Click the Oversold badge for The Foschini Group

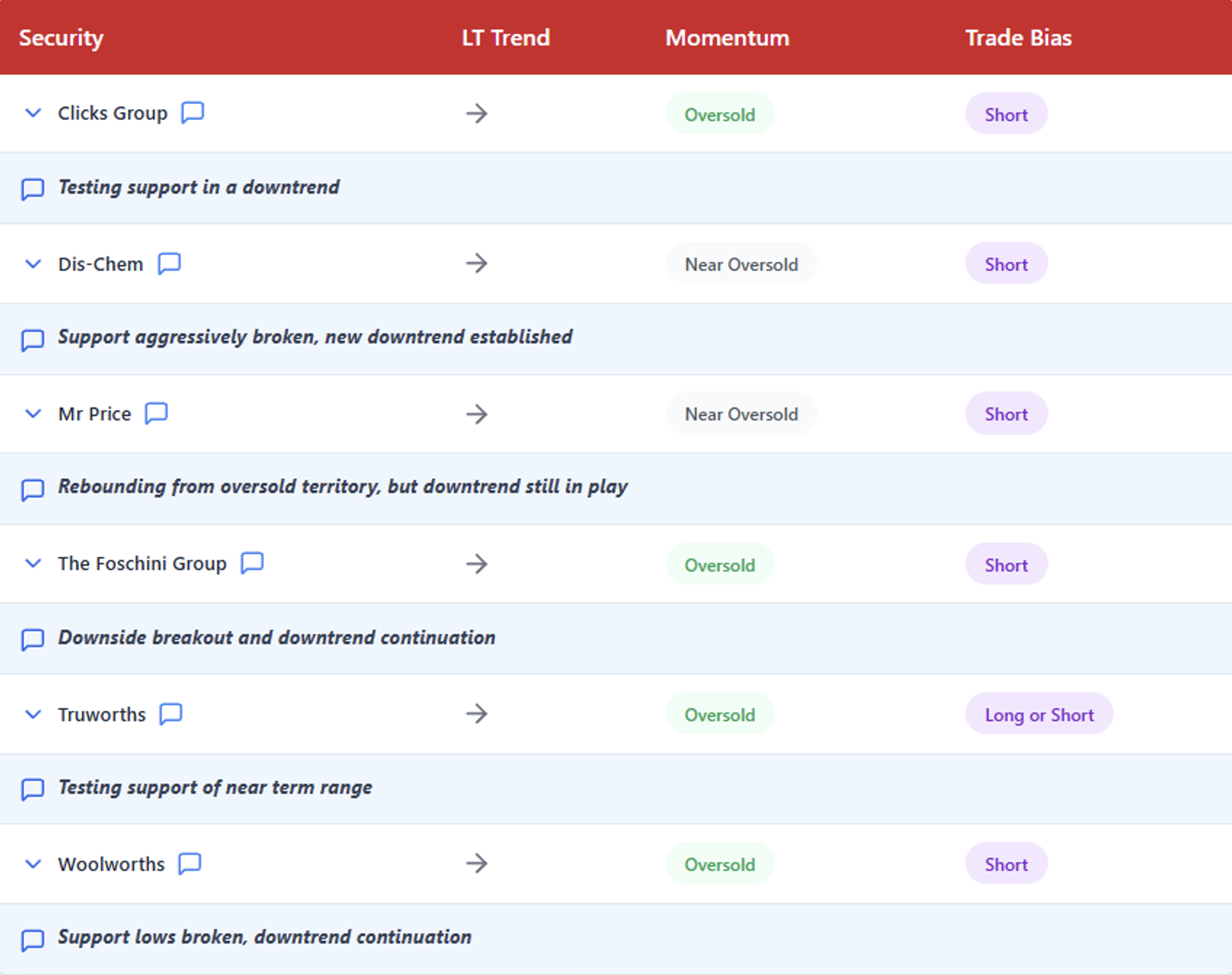[720, 564]
